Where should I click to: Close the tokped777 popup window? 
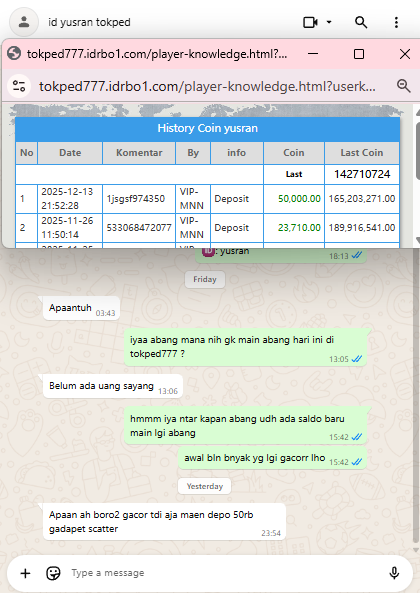405,54
